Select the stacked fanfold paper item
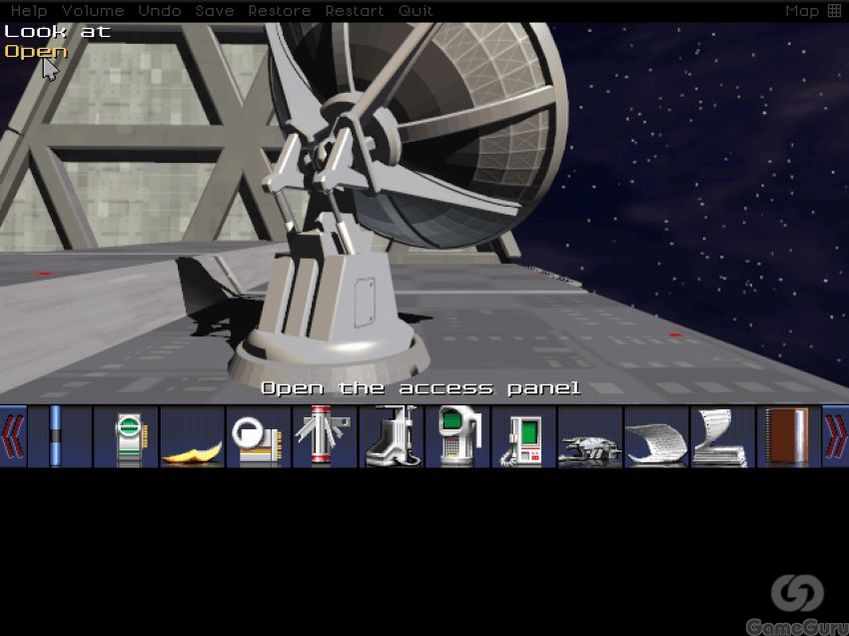849x636 pixels. coord(721,437)
